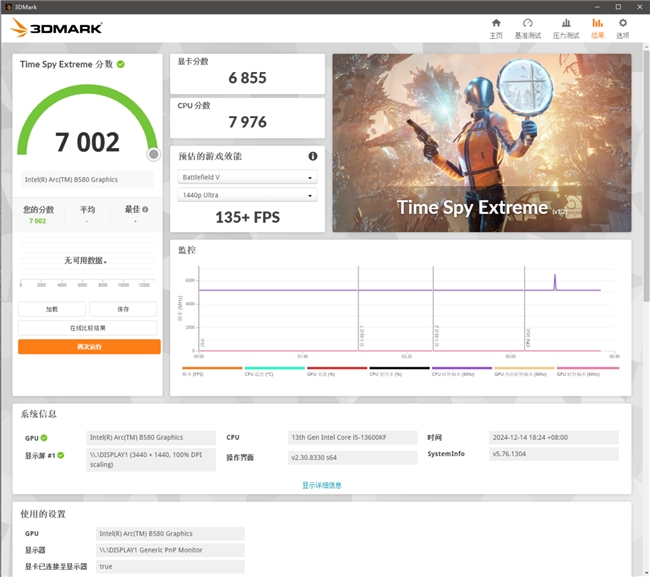Click the 系统信息 system info heading
The image size is (650, 577).
pyautogui.click(x=39, y=414)
